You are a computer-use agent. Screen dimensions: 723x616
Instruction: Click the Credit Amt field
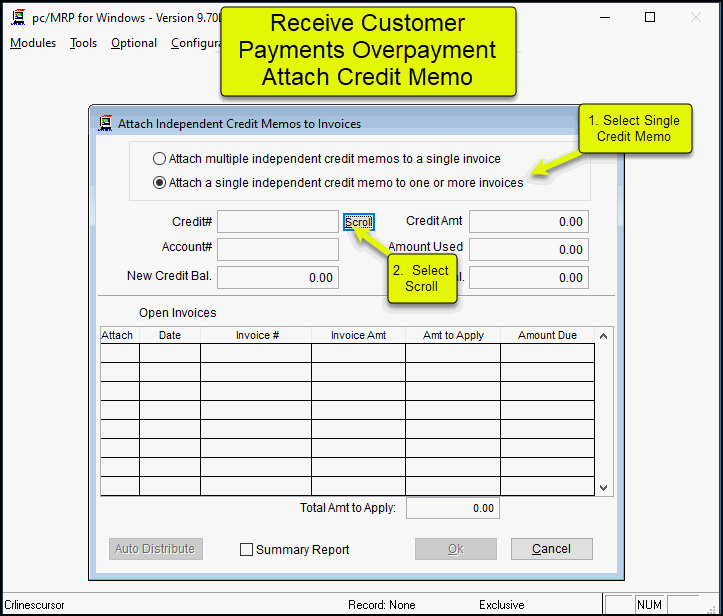pyautogui.click(x=528, y=221)
